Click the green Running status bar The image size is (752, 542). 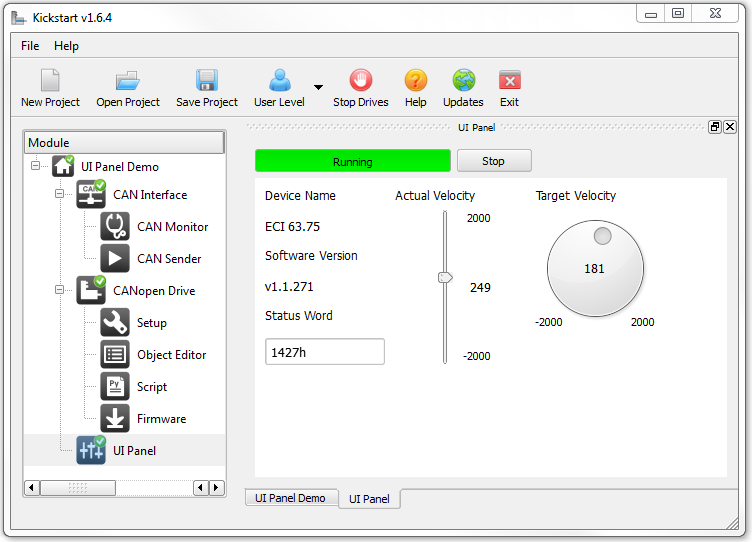point(352,161)
